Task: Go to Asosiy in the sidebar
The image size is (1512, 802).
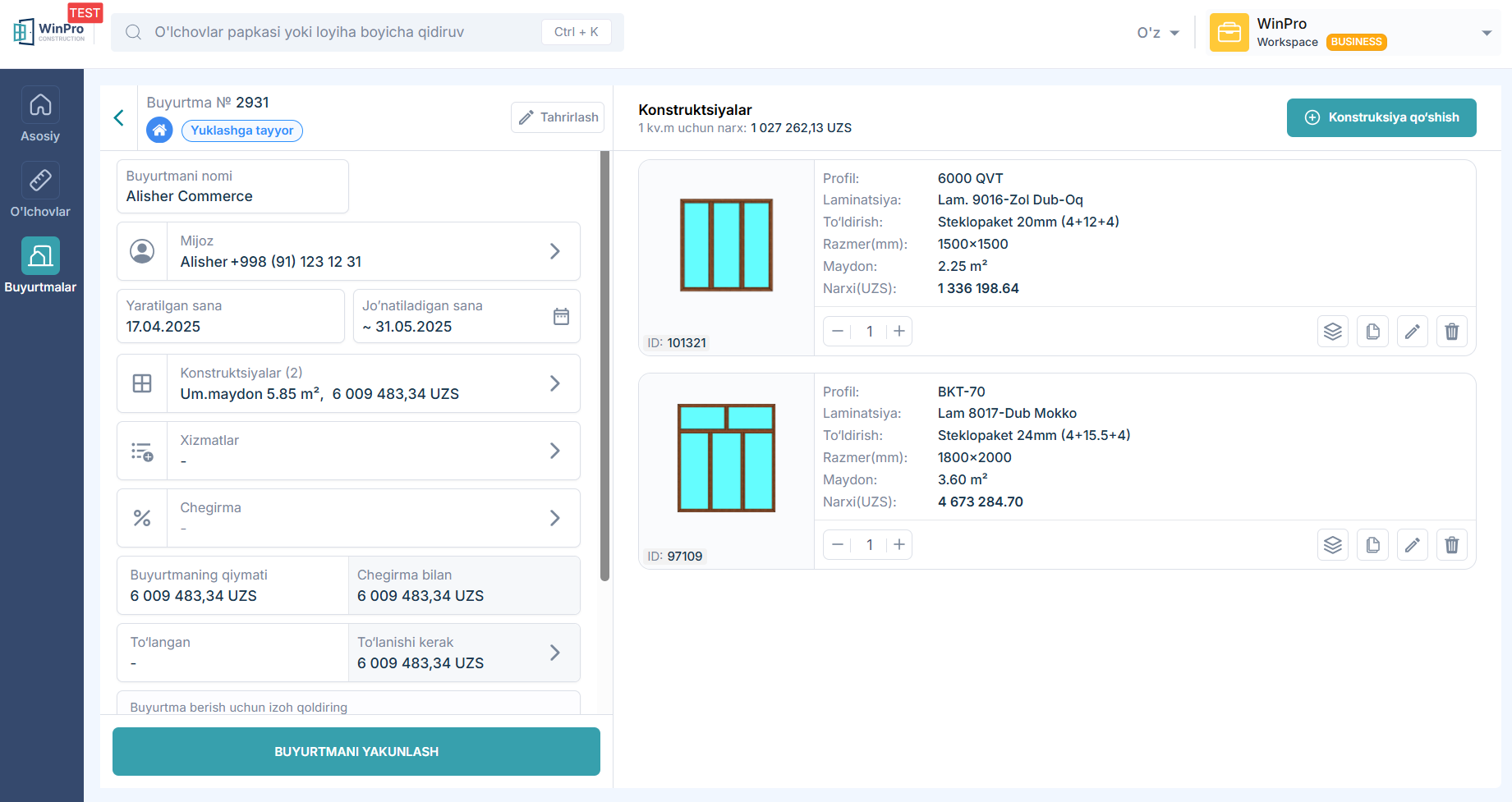Action: 40,115
